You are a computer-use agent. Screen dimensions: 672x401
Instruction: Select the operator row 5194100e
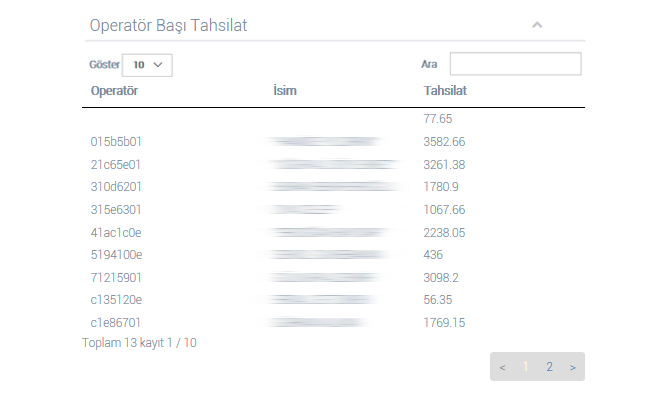point(333,255)
